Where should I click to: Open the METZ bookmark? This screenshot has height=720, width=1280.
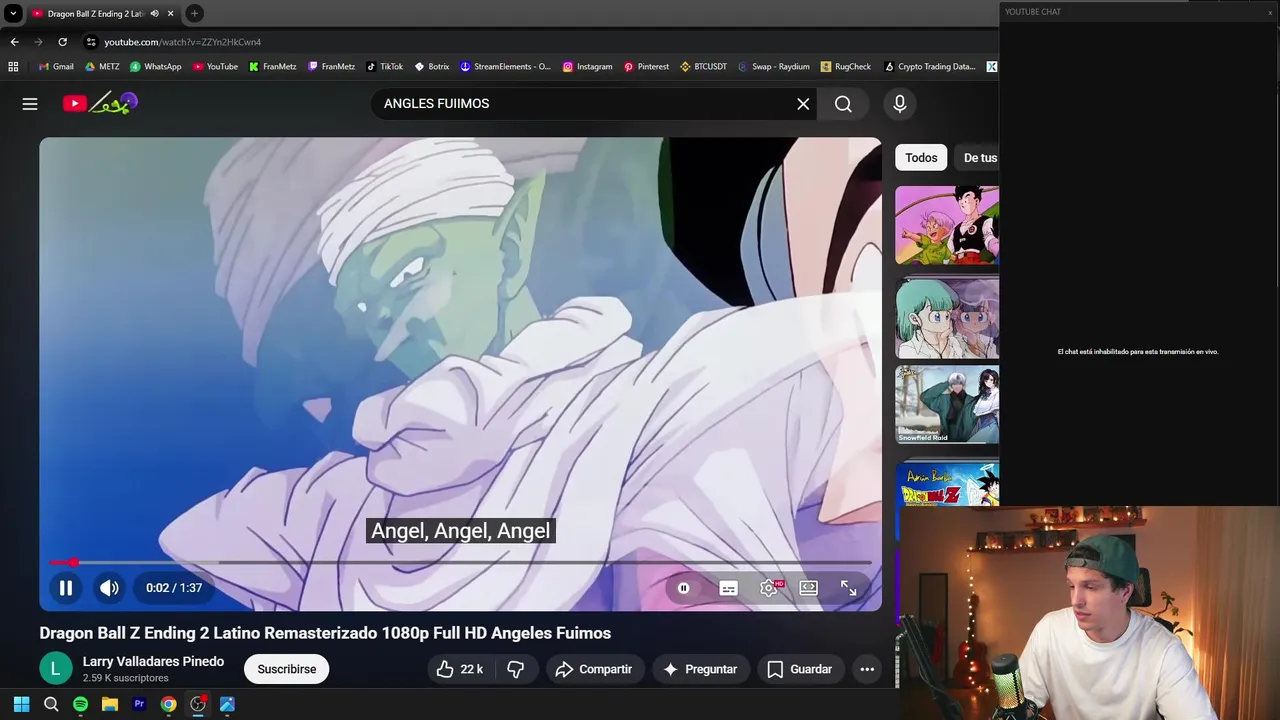102,67
